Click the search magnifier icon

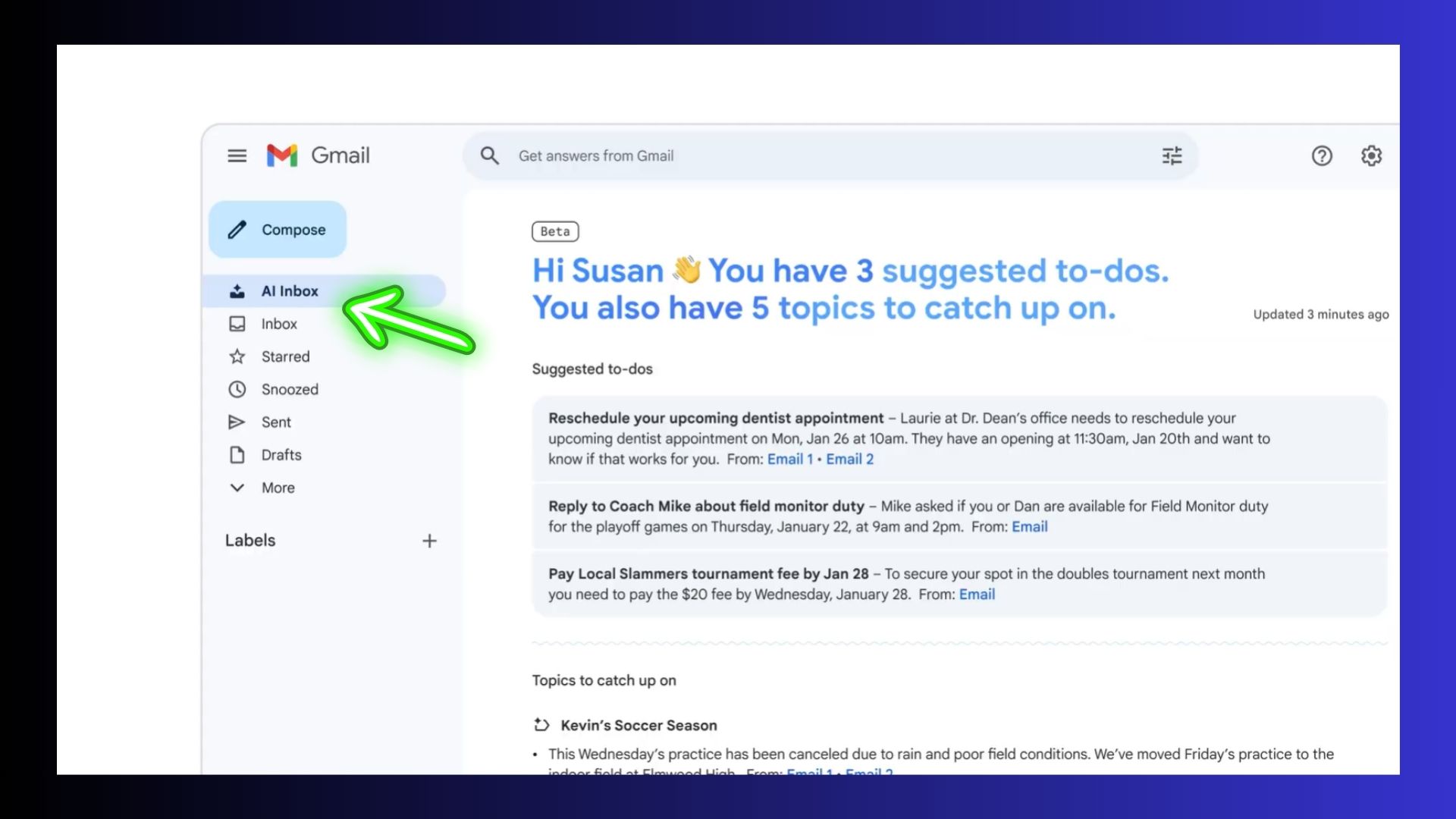[x=489, y=155]
